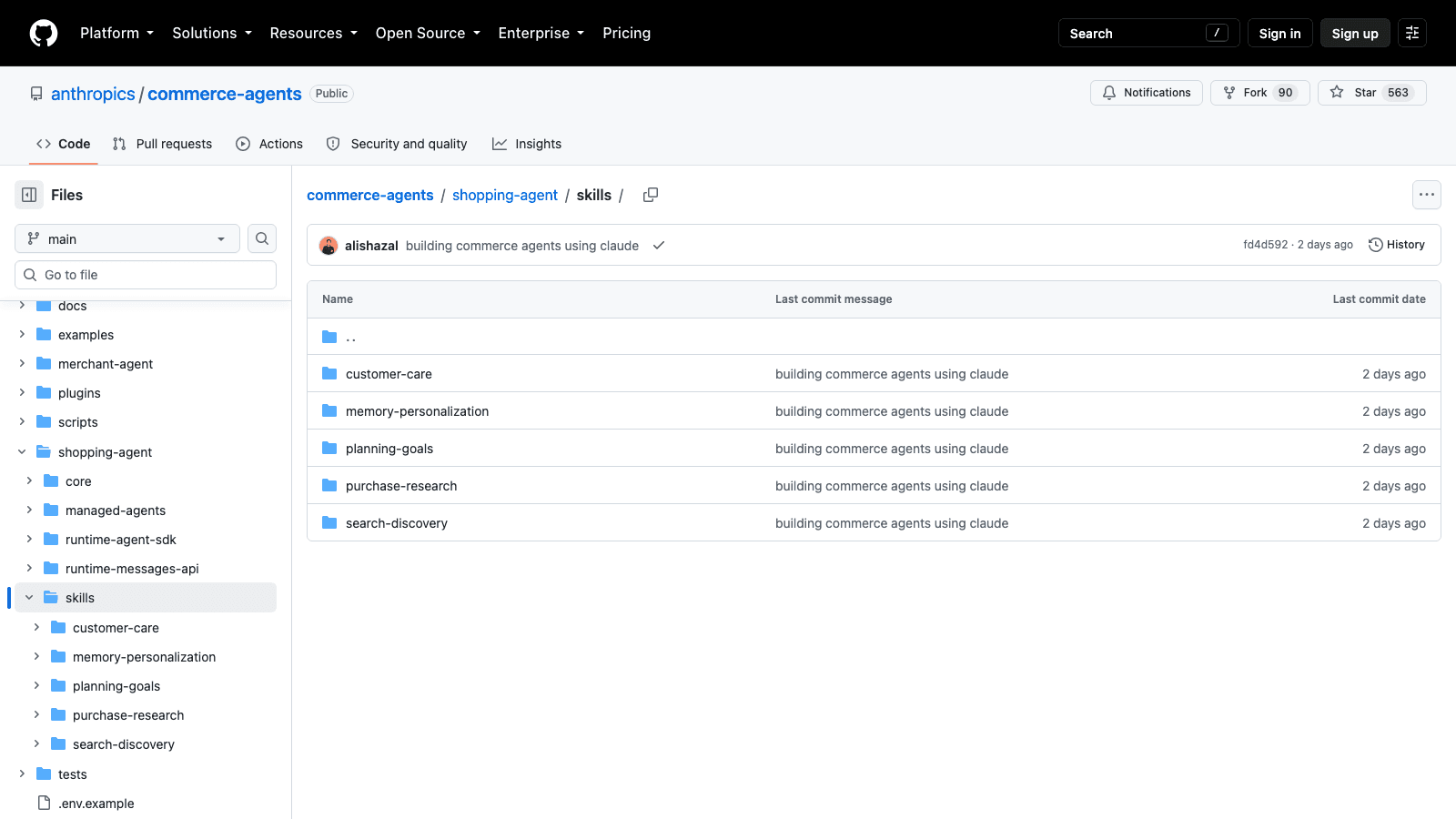Copy the path with the copy icon
1456x819 pixels.
click(651, 195)
